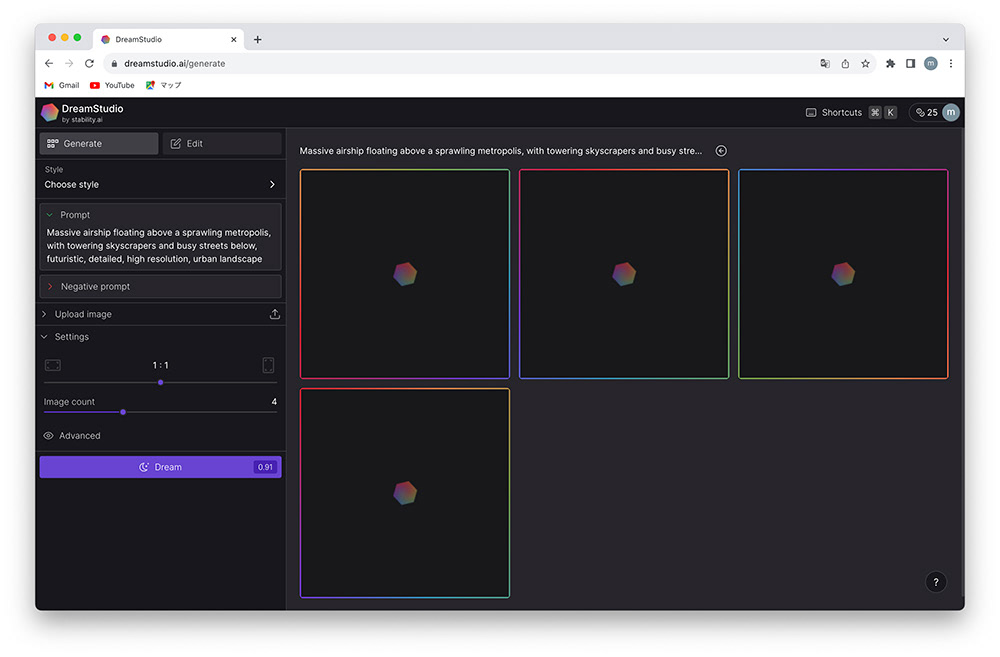This screenshot has height=657, width=1000.
Task: Open keyboard Shortcuts panel
Action: pyautogui.click(x=851, y=112)
